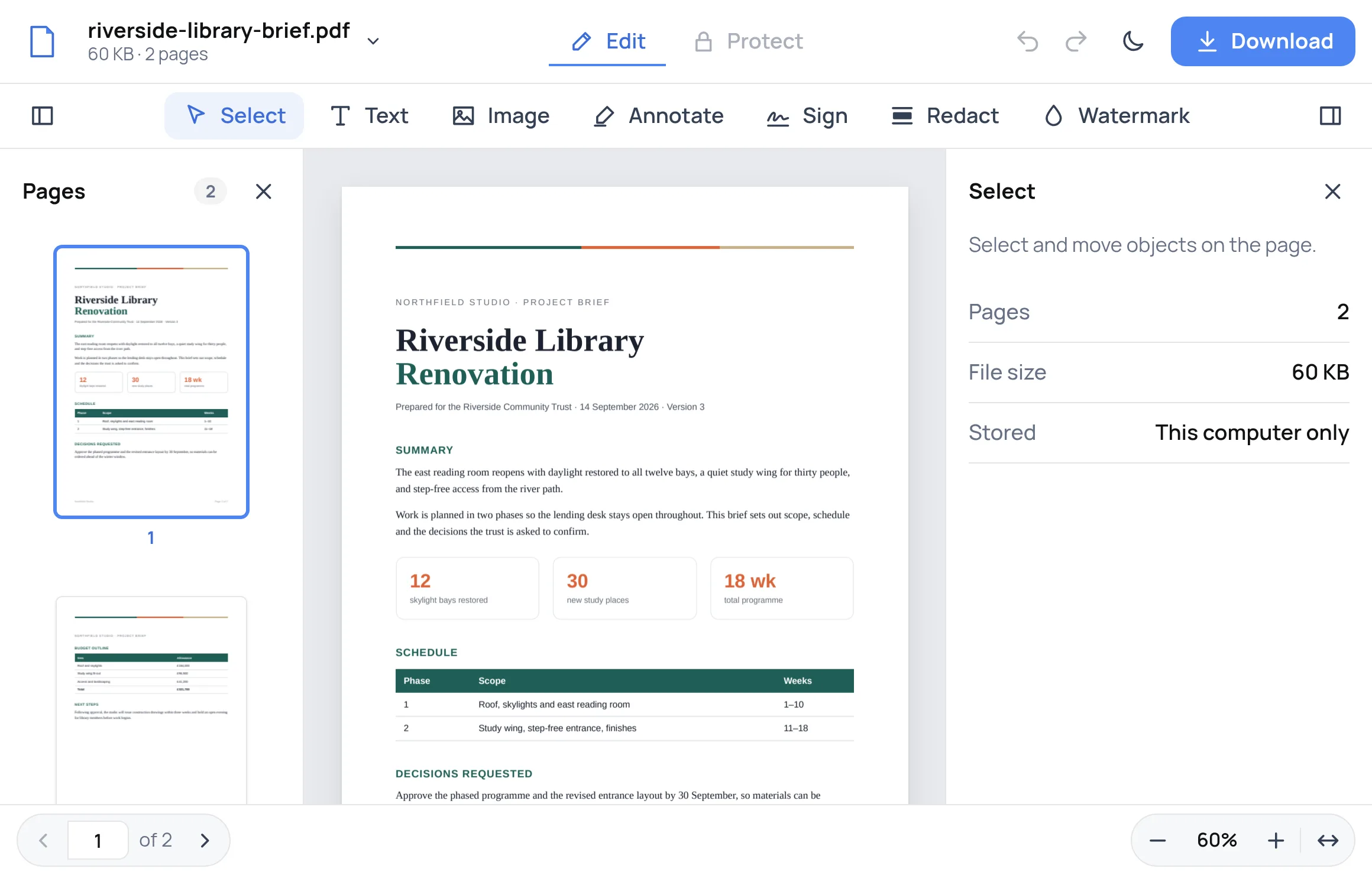
Task: Click 'Roof, skylights and east reading room' cell
Action: pos(554,705)
